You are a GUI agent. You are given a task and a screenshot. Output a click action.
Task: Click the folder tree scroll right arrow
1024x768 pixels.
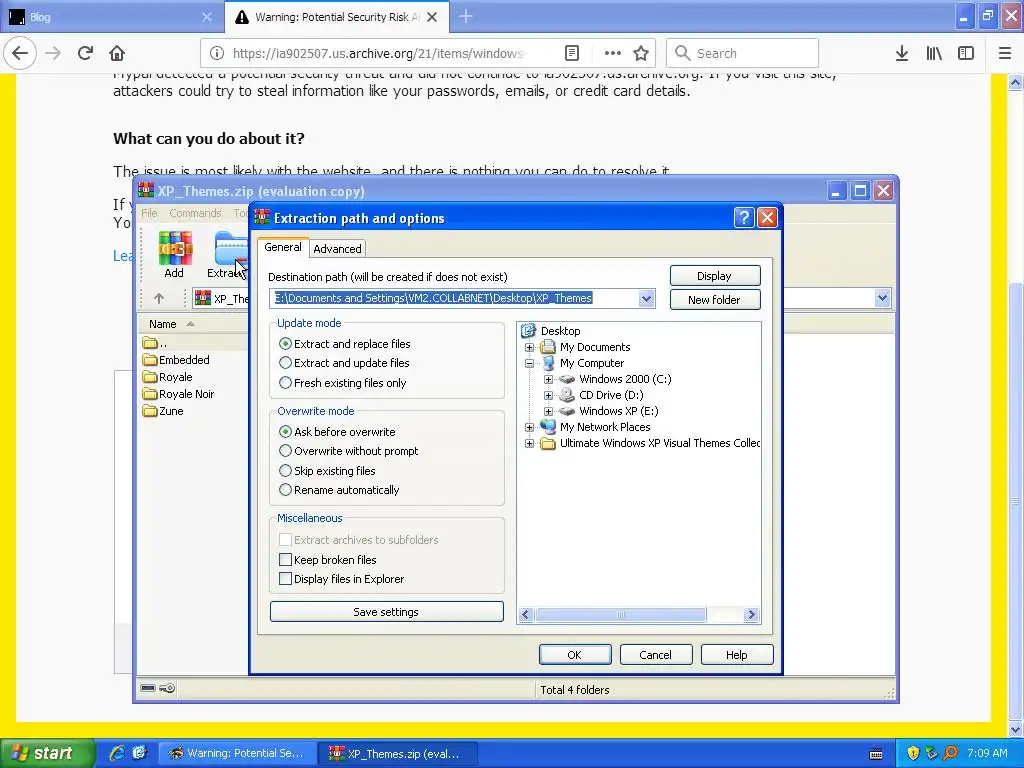[x=751, y=615]
